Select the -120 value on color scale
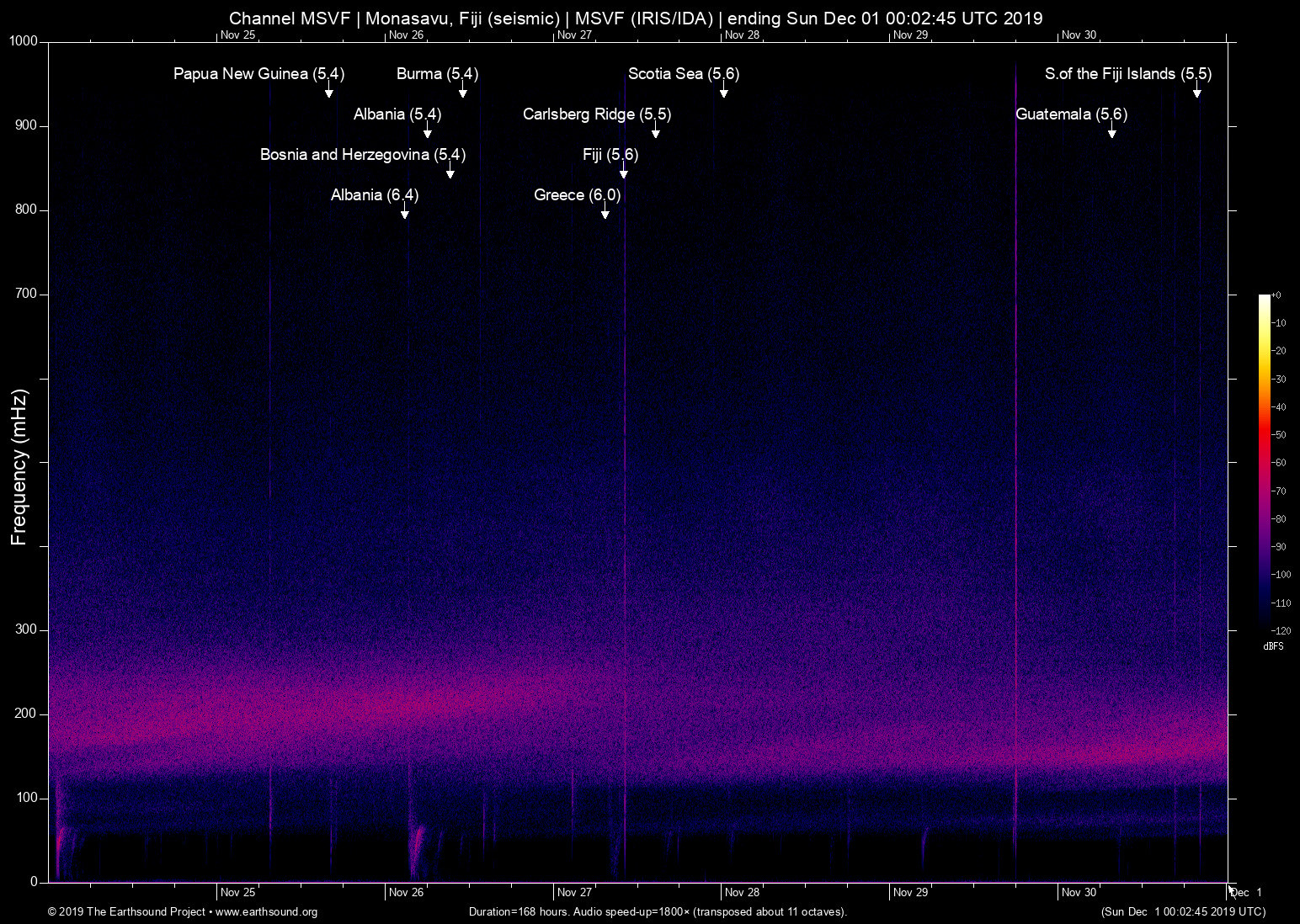This screenshot has height=924, width=1300. pos(1280,630)
